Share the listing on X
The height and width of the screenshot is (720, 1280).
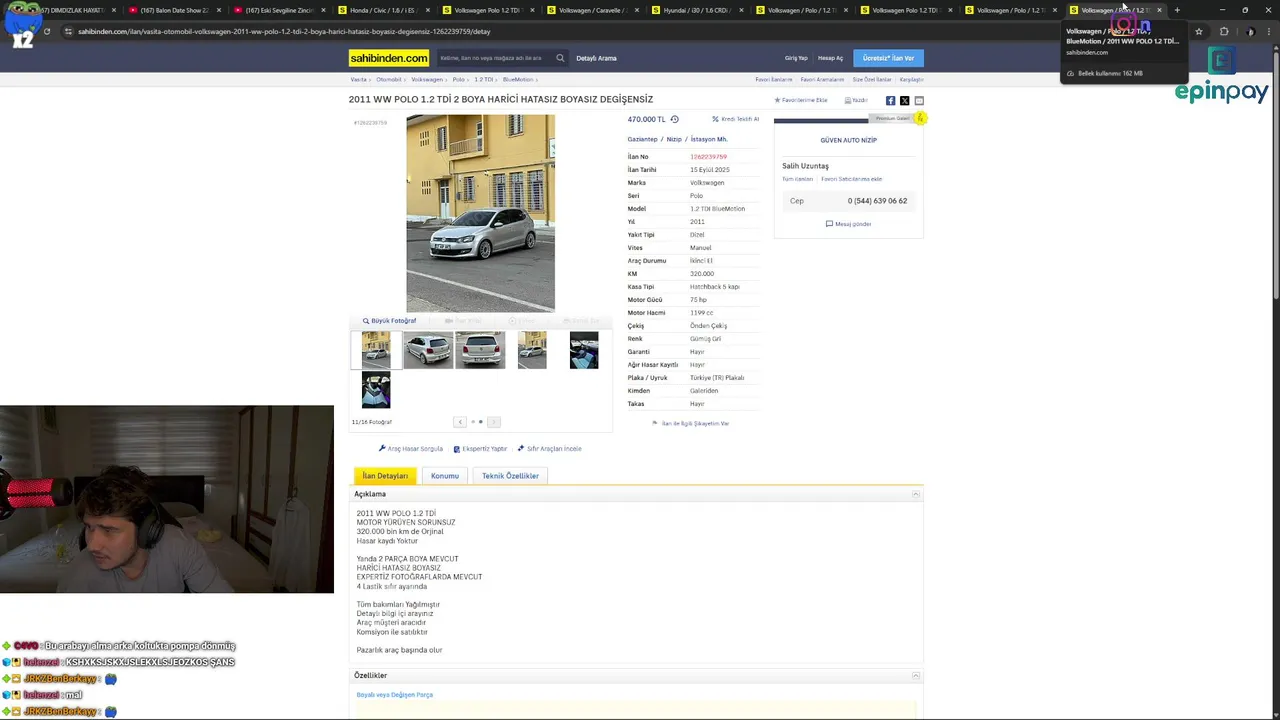905,100
